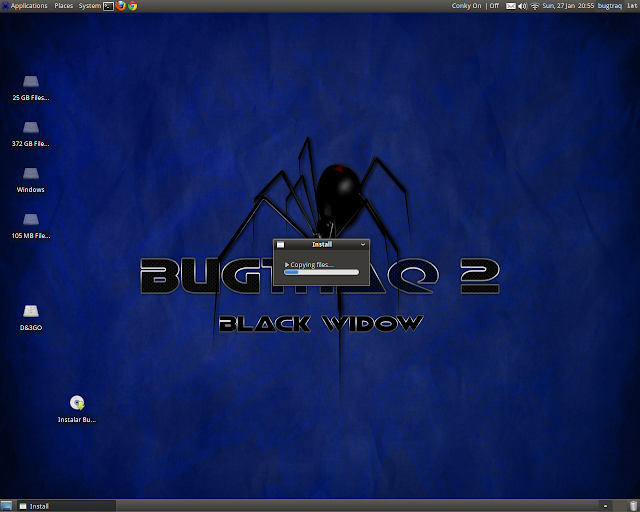
Task: Click the copying files progress bar
Action: [x=322, y=272]
